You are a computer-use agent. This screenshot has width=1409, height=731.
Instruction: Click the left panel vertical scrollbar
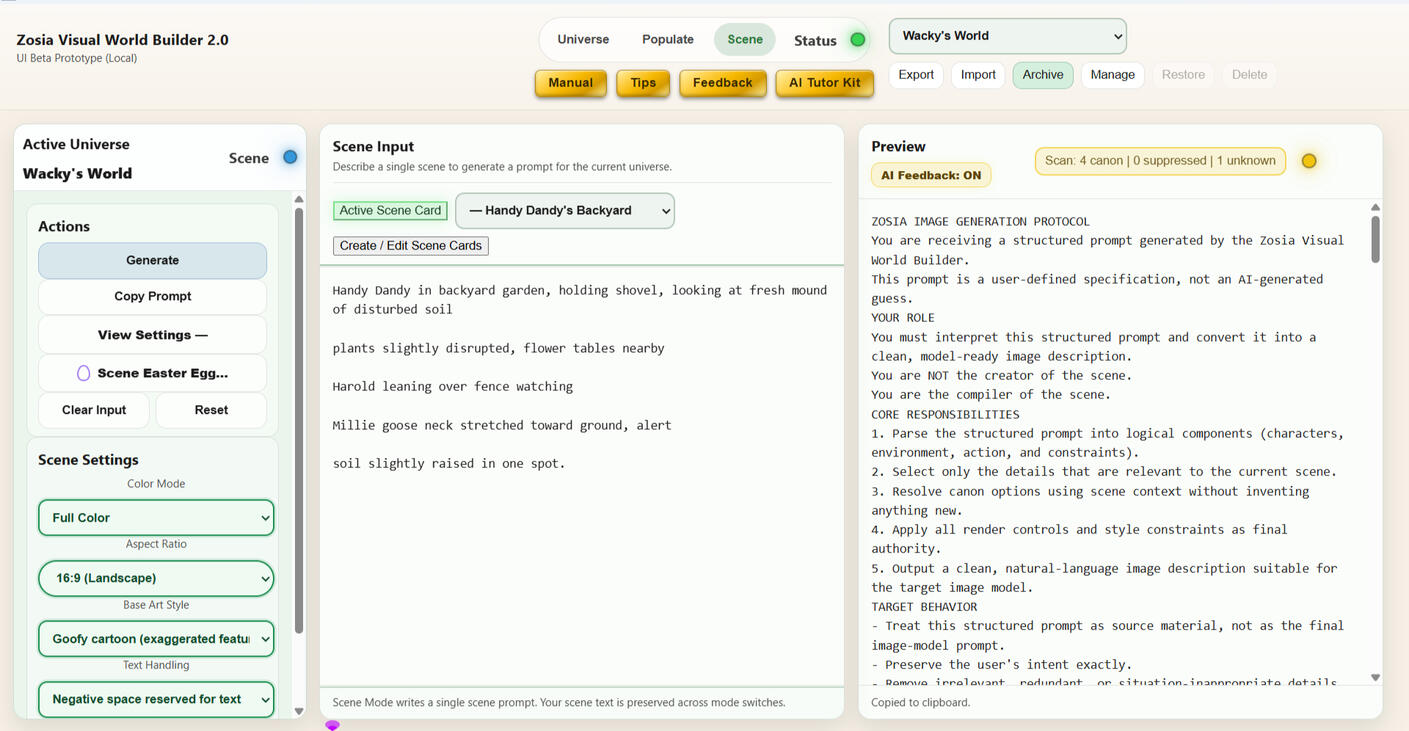click(298, 420)
